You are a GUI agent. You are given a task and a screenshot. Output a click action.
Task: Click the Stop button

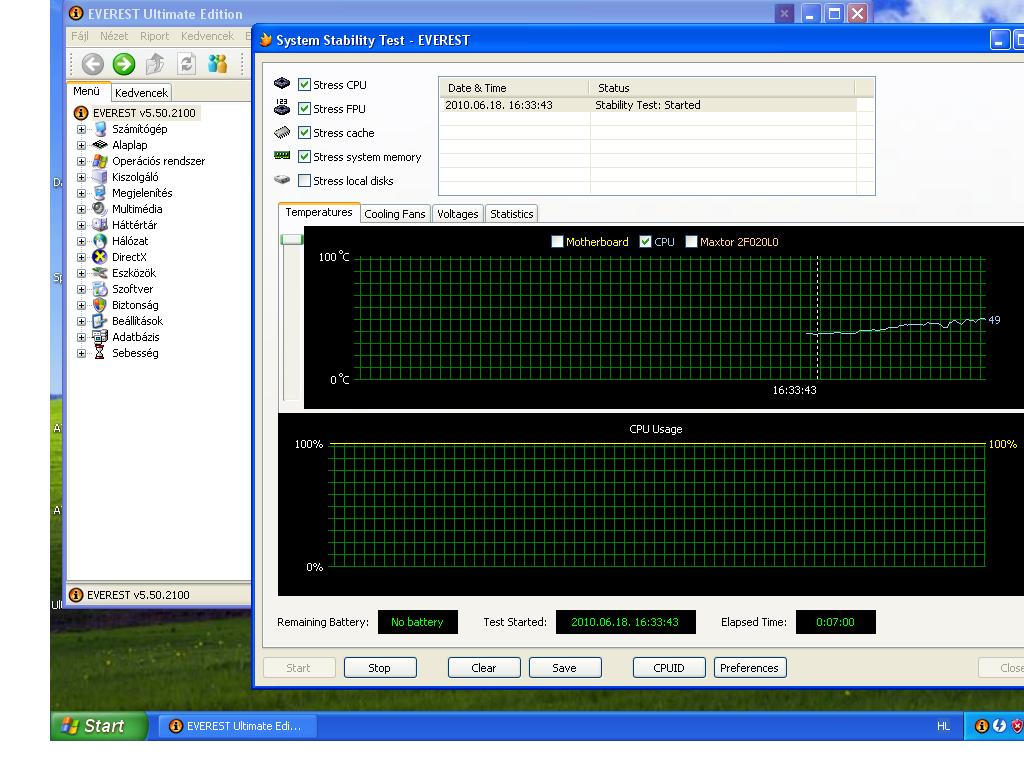pos(379,667)
